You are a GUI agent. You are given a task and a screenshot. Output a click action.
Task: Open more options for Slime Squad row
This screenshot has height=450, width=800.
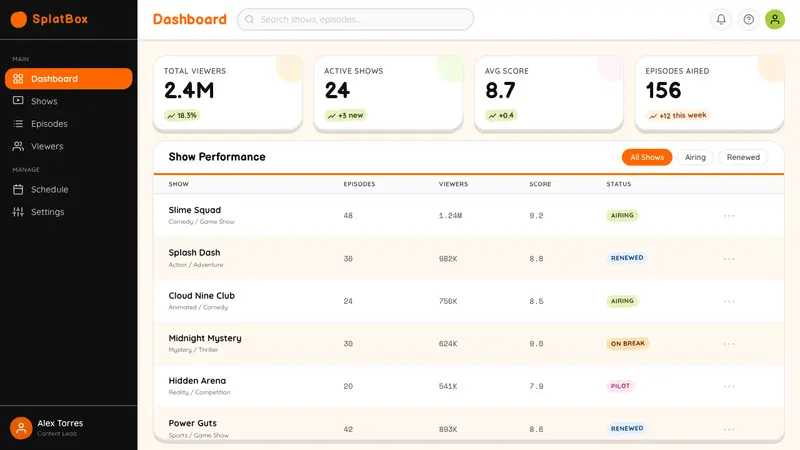click(729, 216)
